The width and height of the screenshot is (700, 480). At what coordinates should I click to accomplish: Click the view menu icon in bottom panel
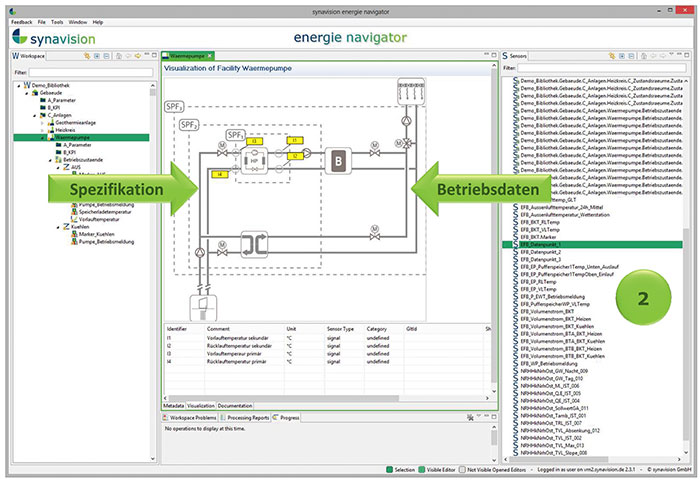[479, 417]
